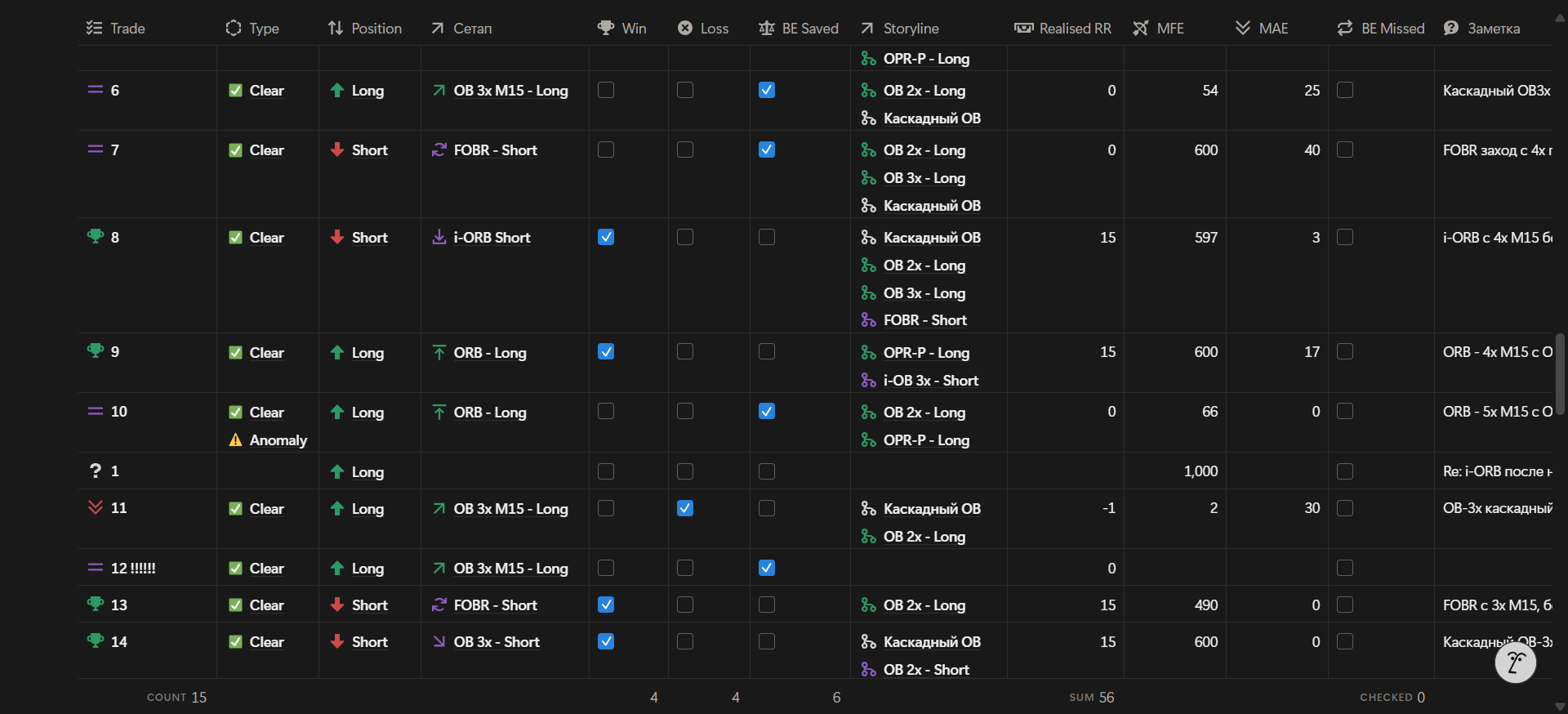Click the scales icon beside BE Saved
Screen dimensions: 1568x714
coord(766,28)
